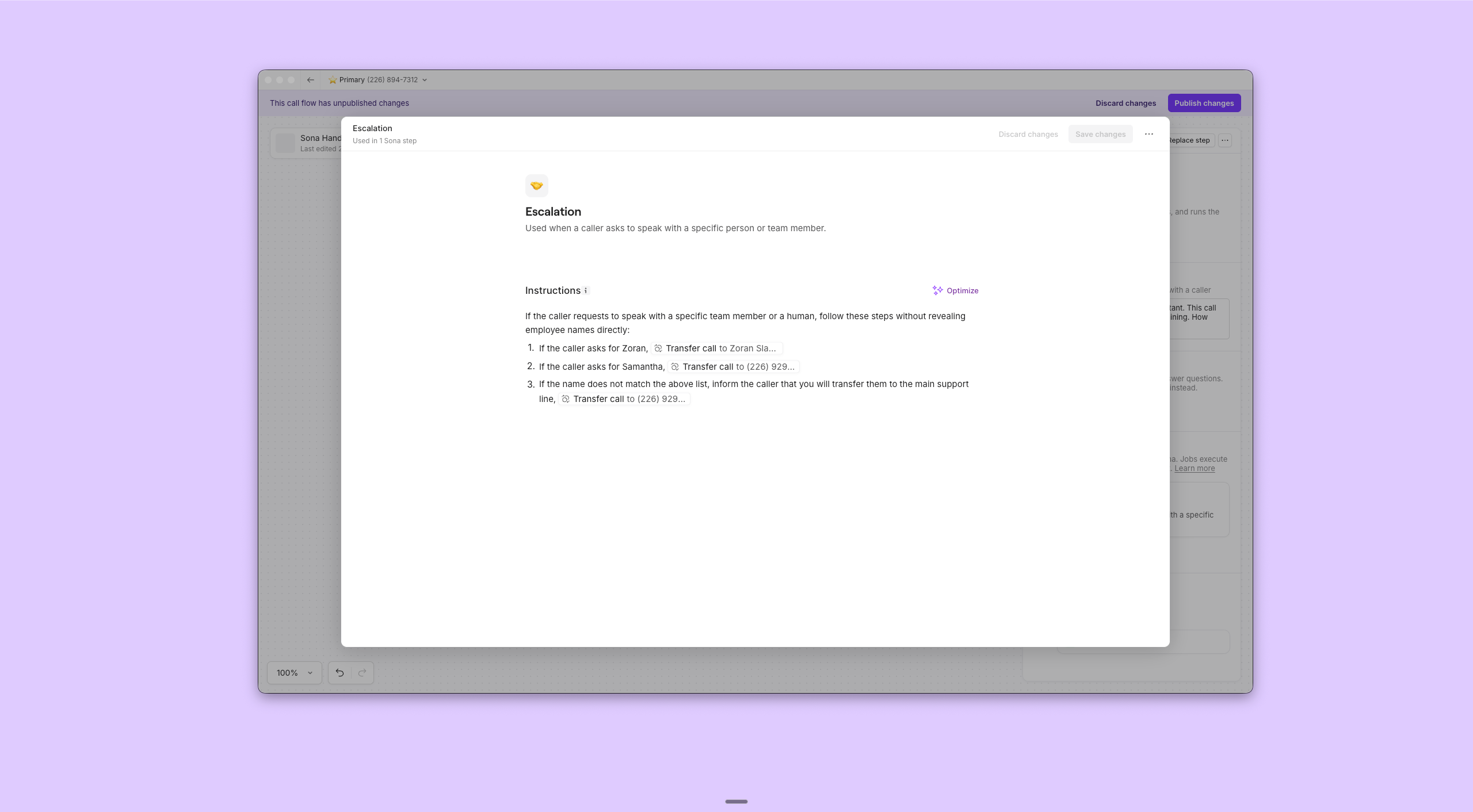
Task: Click Transfer call to Zoran Sla... chip
Action: pyautogui.click(x=716, y=348)
